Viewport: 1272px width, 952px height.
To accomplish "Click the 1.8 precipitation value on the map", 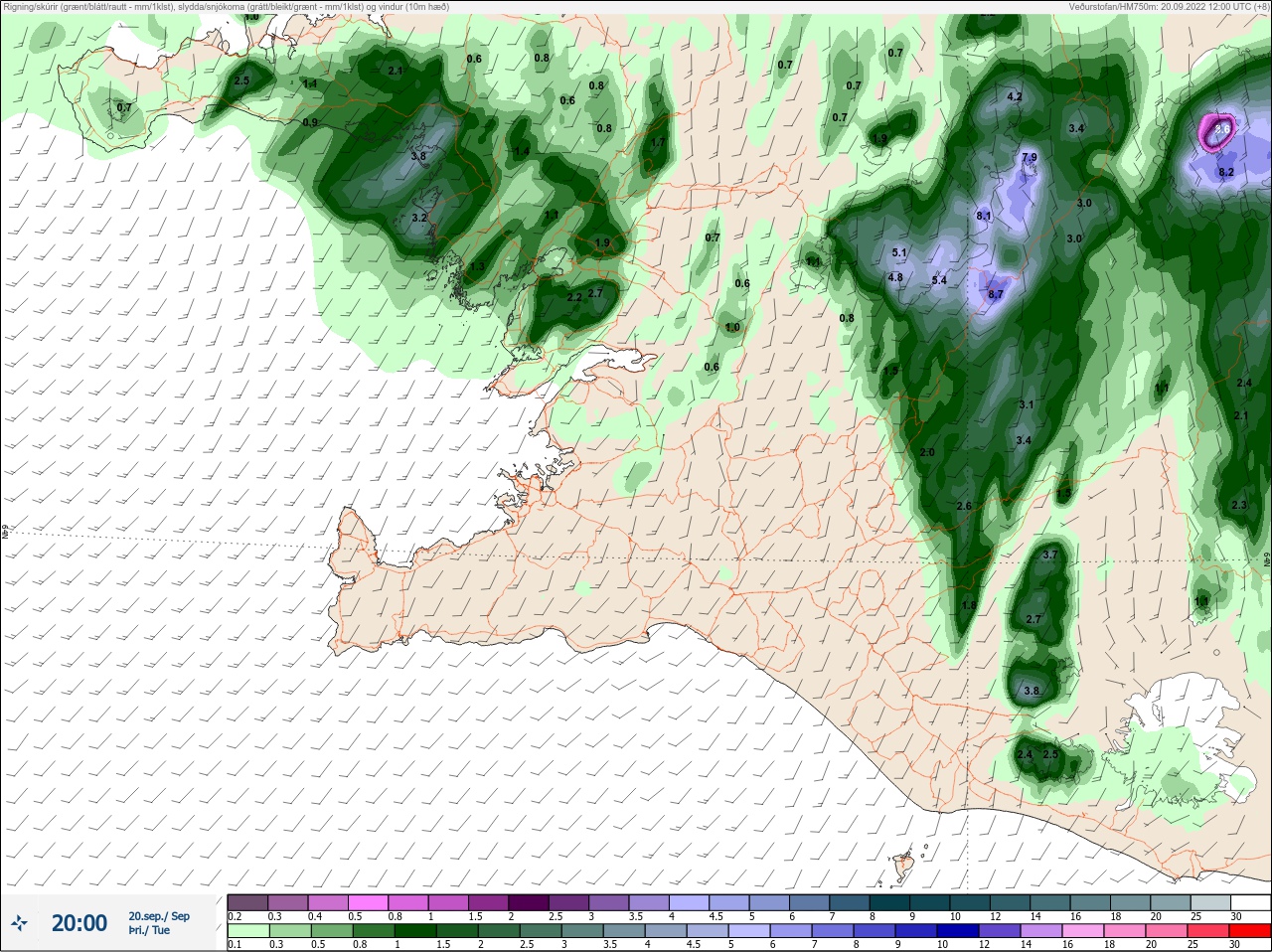I will [970, 605].
